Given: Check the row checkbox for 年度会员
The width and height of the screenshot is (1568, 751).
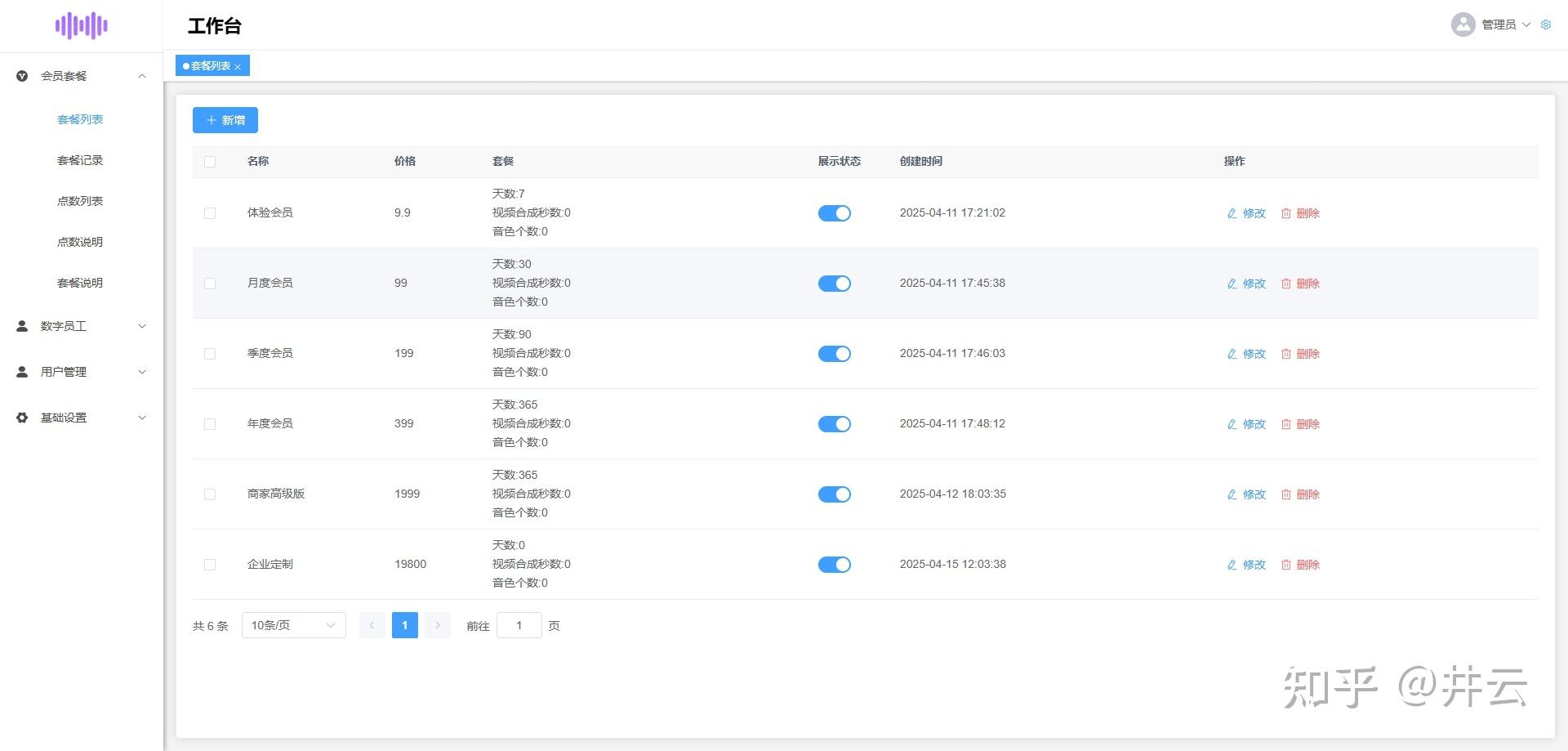Looking at the screenshot, I should (210, 424).
